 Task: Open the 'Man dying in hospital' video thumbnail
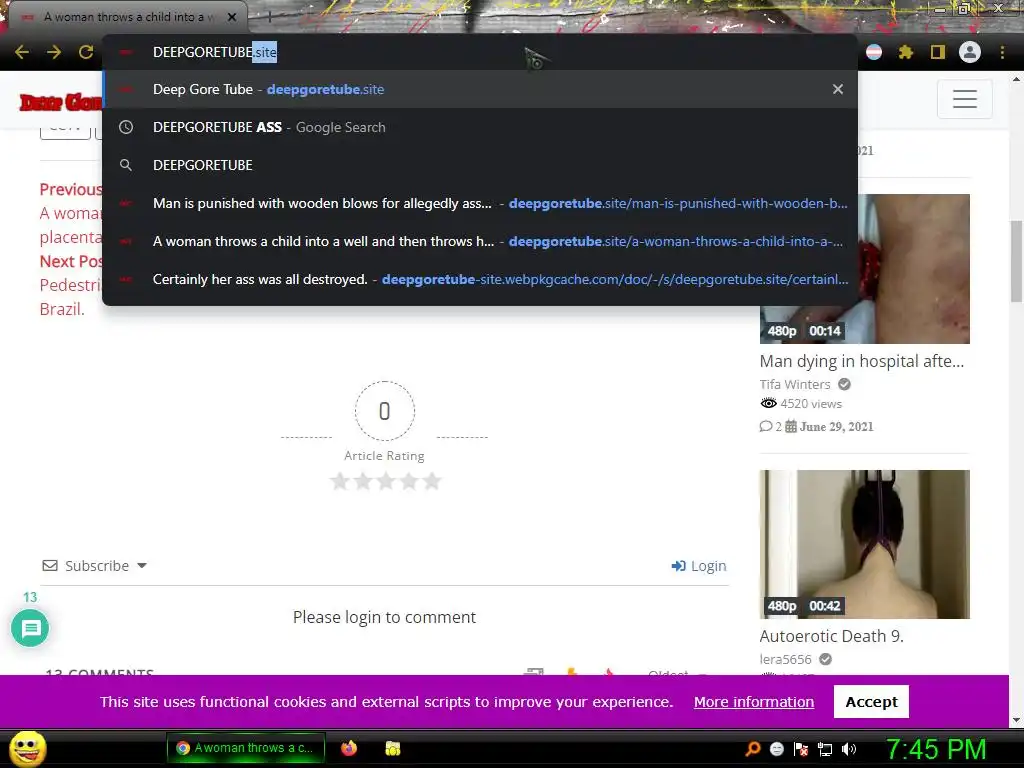coord(865,268)
